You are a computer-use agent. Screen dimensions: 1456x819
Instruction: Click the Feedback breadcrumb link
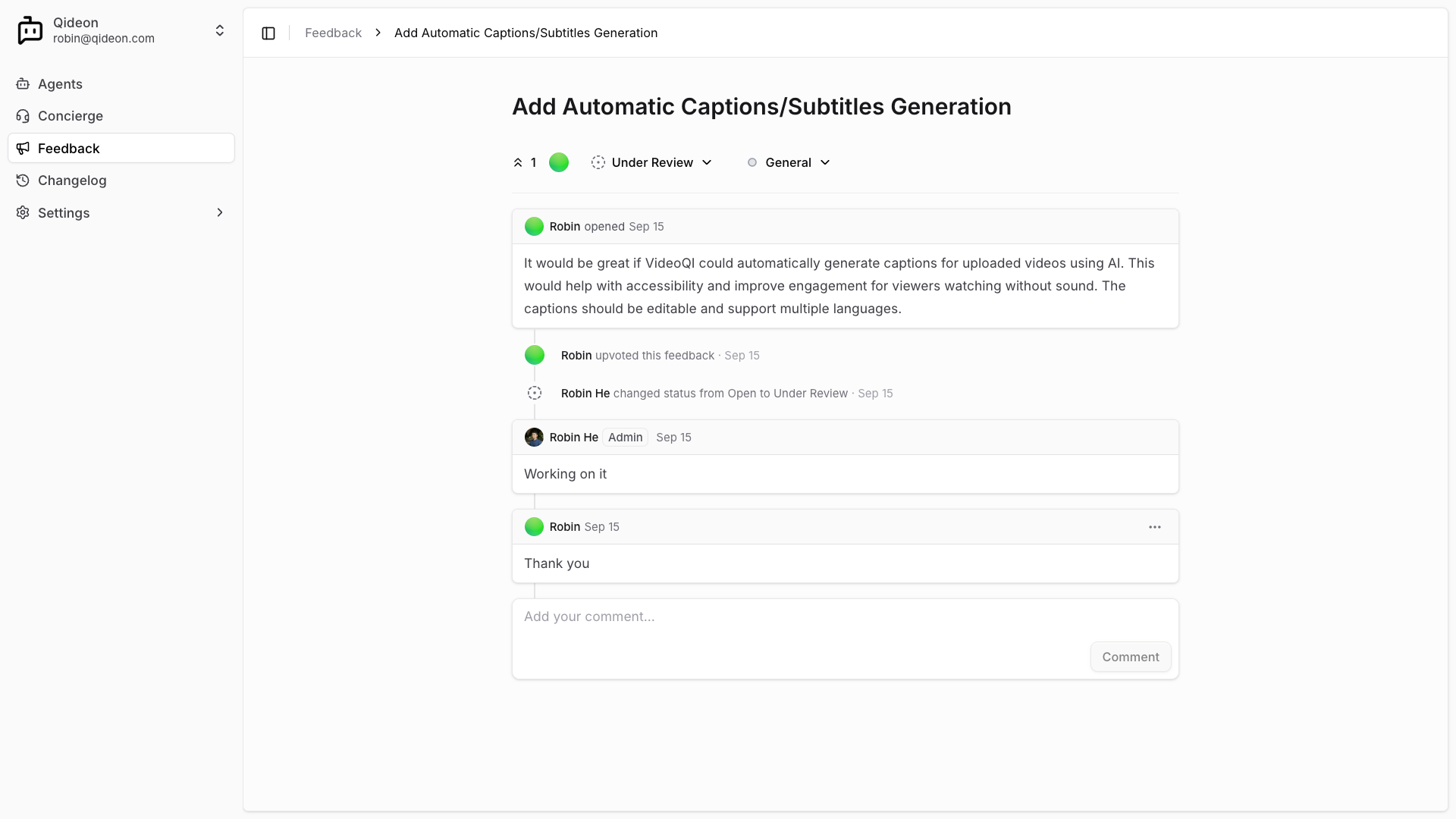[333, 33]
